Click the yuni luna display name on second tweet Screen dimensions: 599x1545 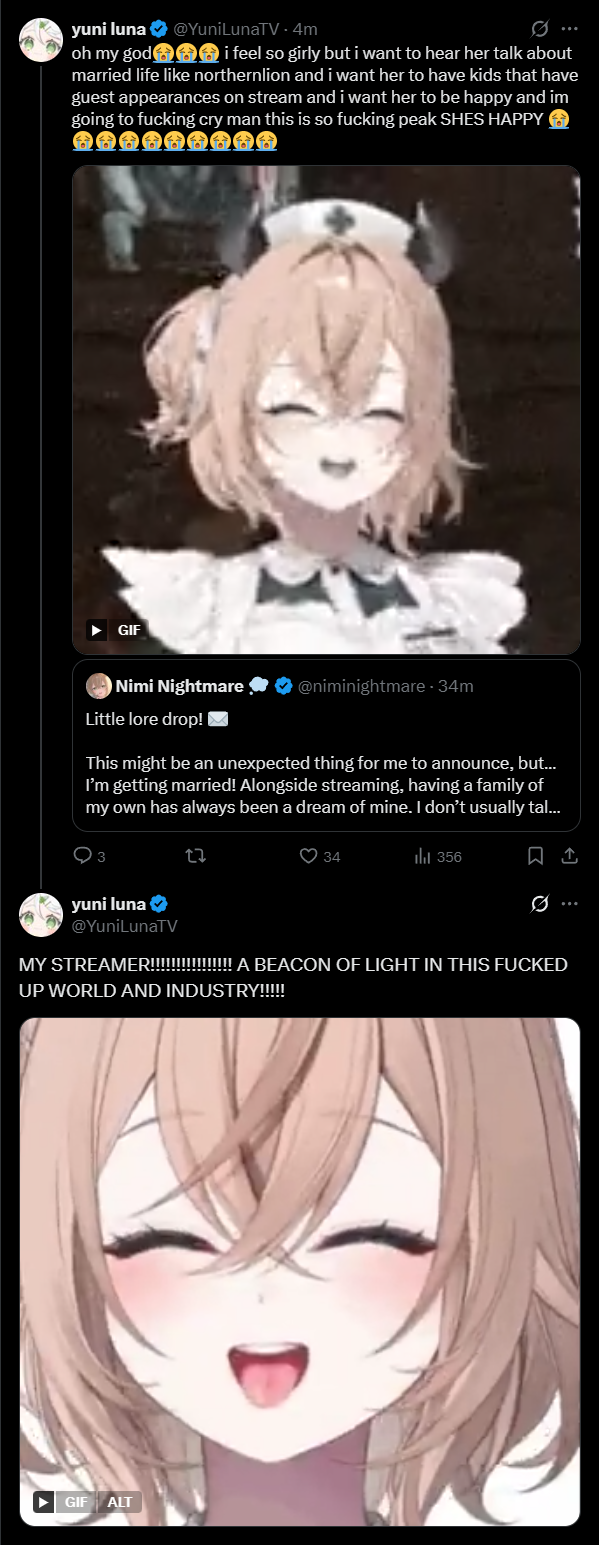108,905
